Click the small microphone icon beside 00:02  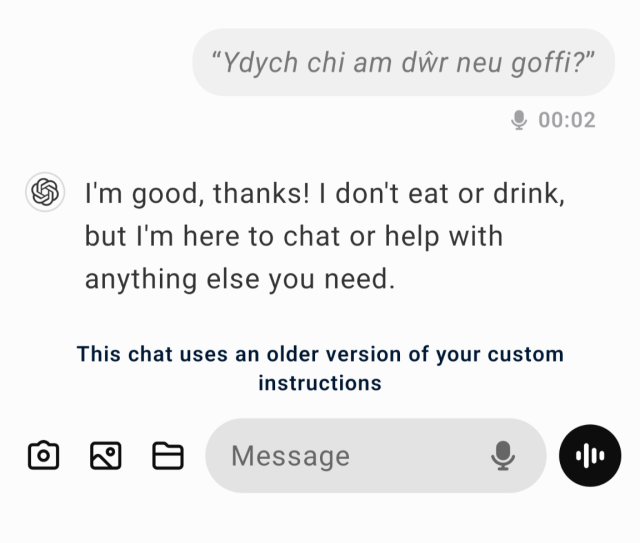point(519,120)
